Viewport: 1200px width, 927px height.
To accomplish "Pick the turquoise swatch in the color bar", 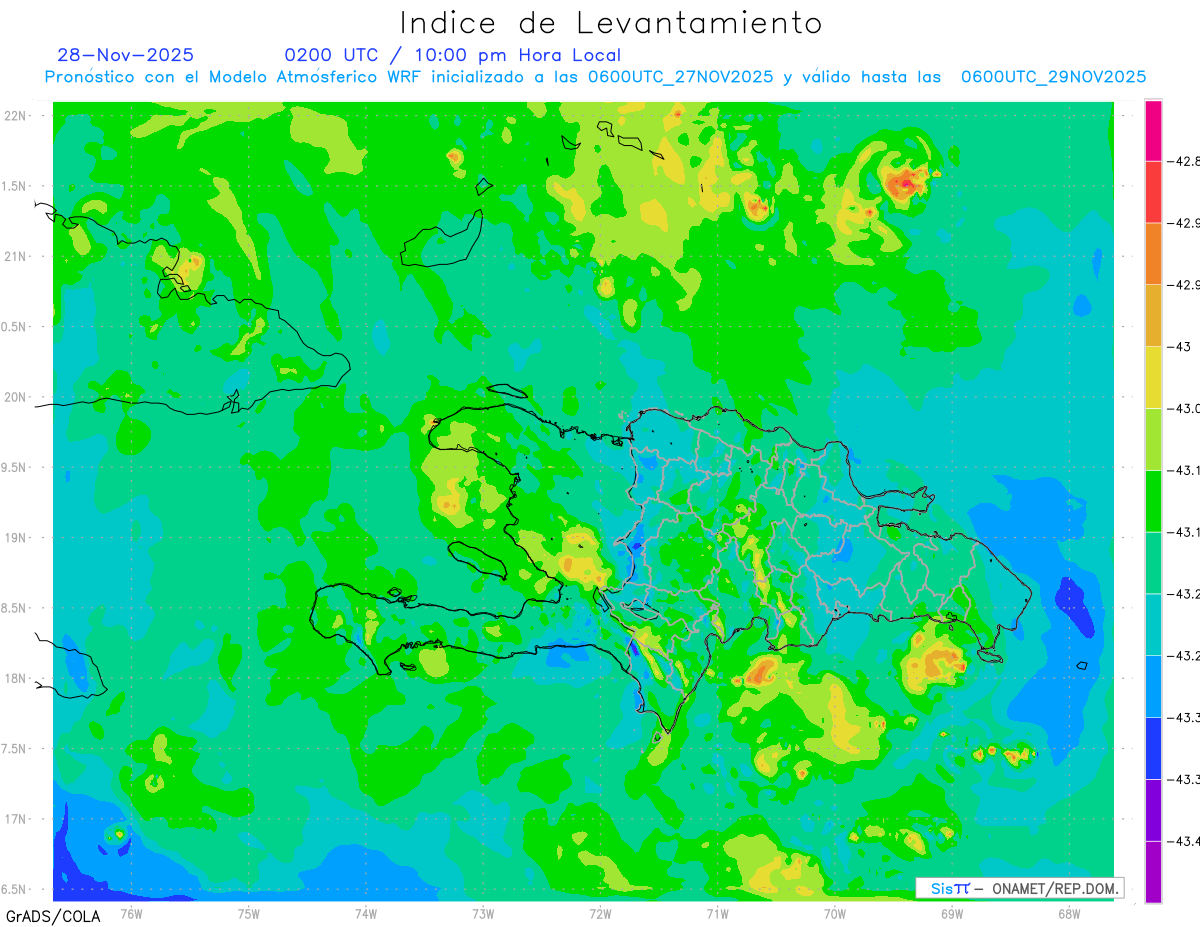I will point(1153,624).
